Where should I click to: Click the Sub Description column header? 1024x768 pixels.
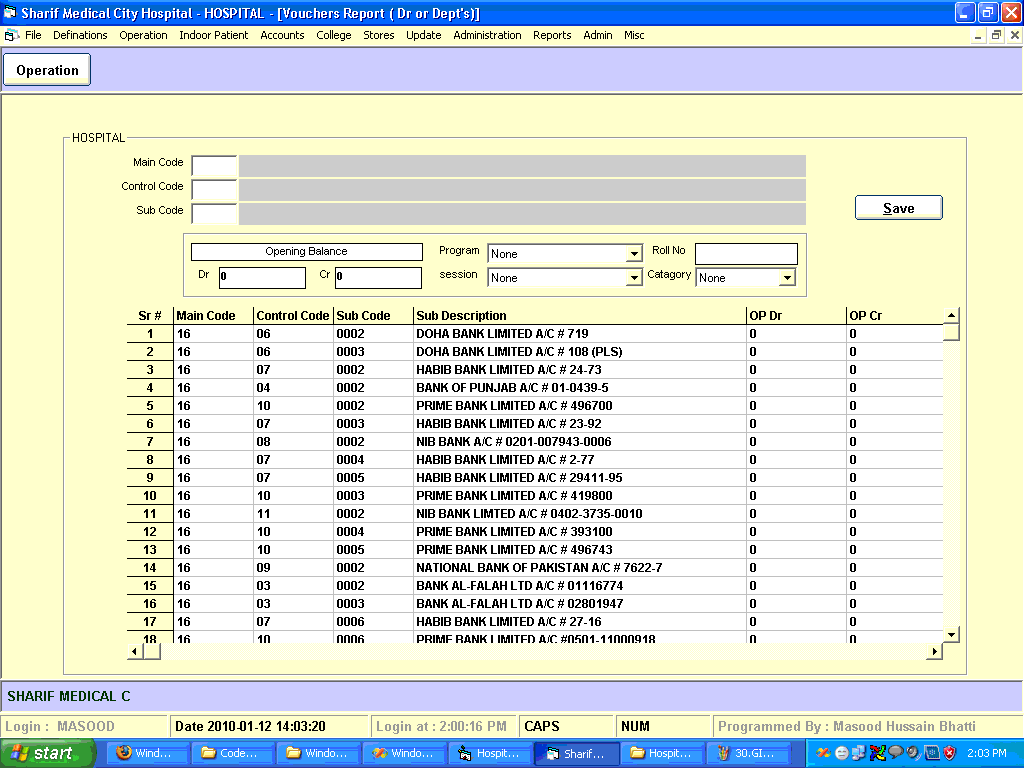pos(580,315)
